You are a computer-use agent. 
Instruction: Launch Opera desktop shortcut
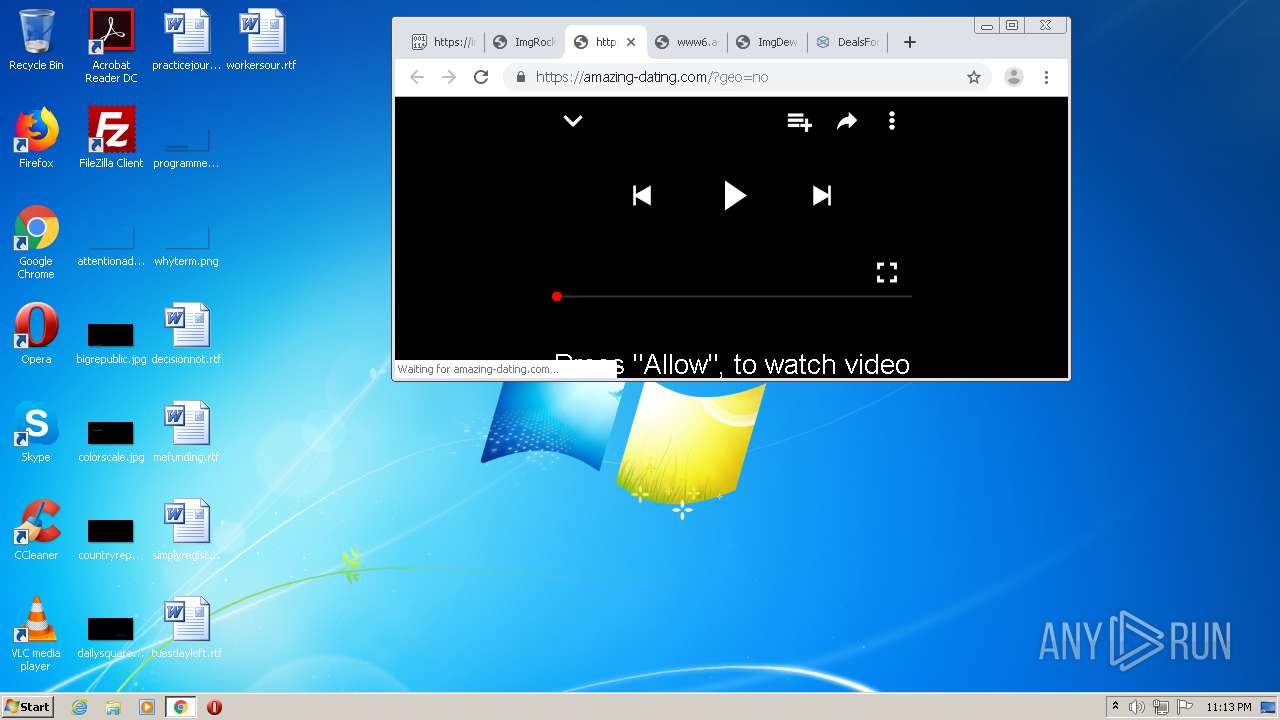coord(36,334)
